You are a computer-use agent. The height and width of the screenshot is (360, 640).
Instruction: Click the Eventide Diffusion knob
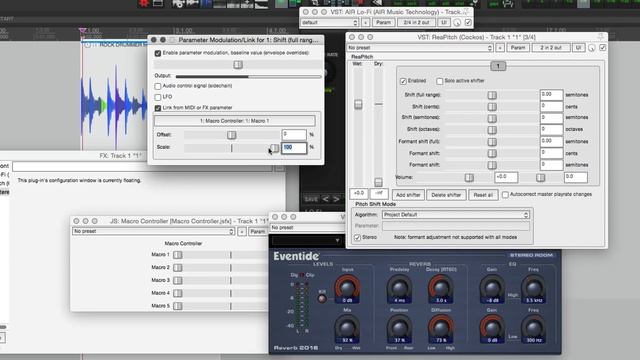click(440, 328)
